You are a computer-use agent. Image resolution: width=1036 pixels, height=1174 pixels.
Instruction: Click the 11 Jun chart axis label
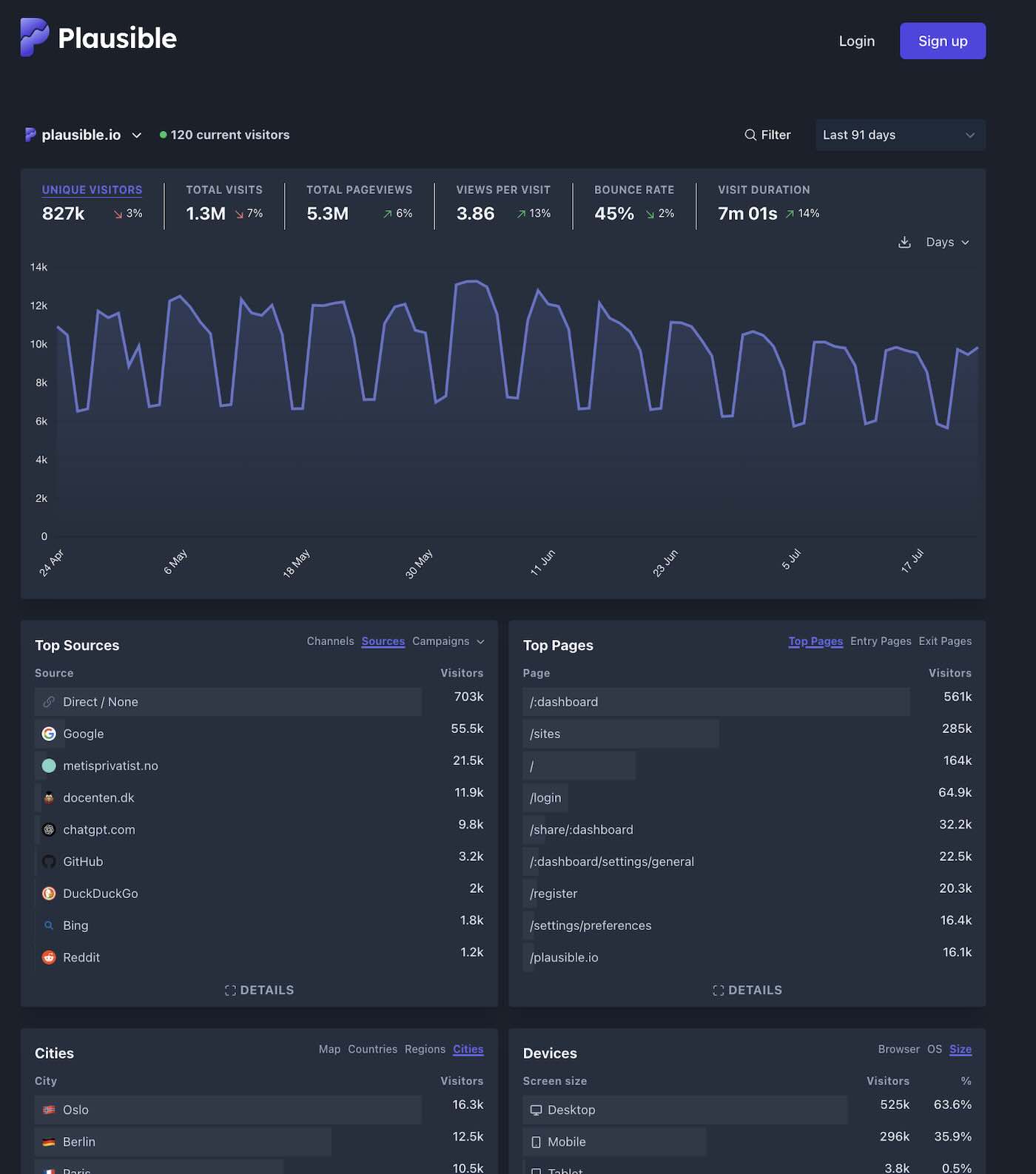pyautogui.click(x=542, y=563)
